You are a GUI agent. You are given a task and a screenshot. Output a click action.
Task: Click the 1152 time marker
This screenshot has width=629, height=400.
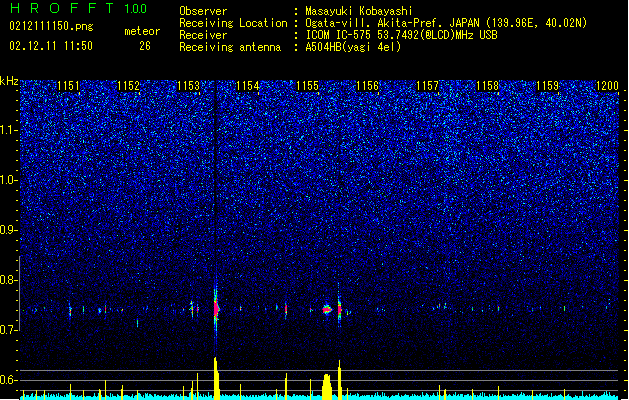click(x=128, y=86)
